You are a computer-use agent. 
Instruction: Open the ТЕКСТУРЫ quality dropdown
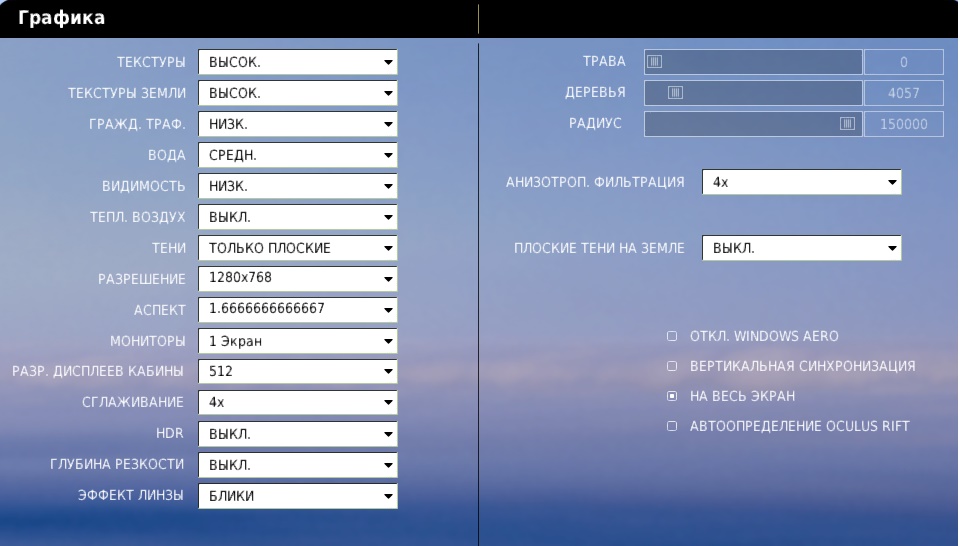(x=298, y=62)
